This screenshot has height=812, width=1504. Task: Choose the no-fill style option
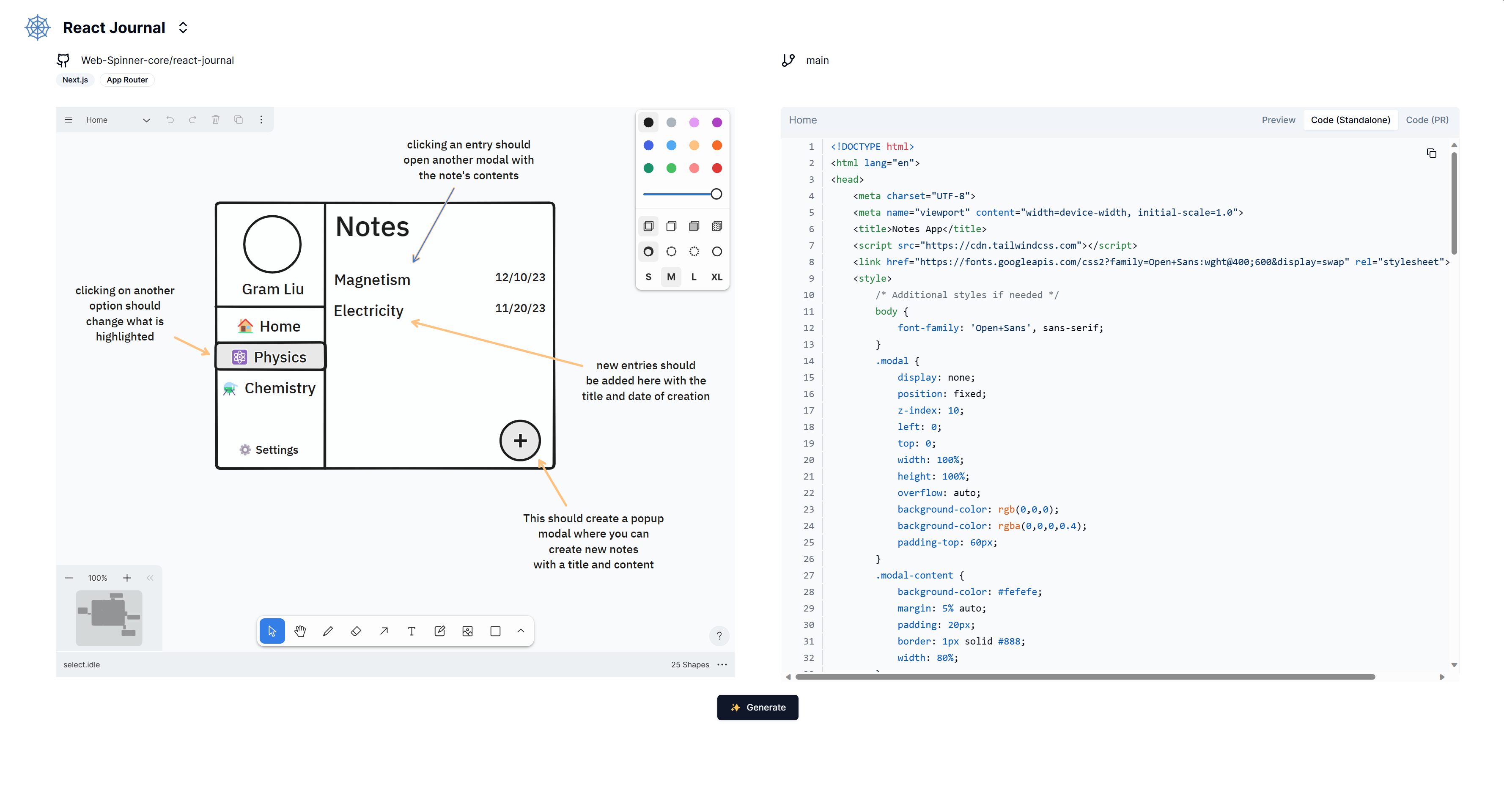tap(649, 227)
